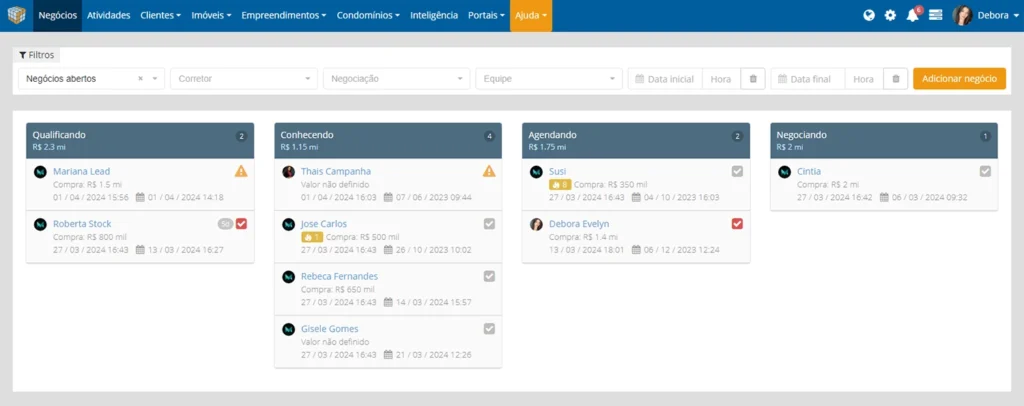
Task: Click the Data final field
Action: [808, 79]
